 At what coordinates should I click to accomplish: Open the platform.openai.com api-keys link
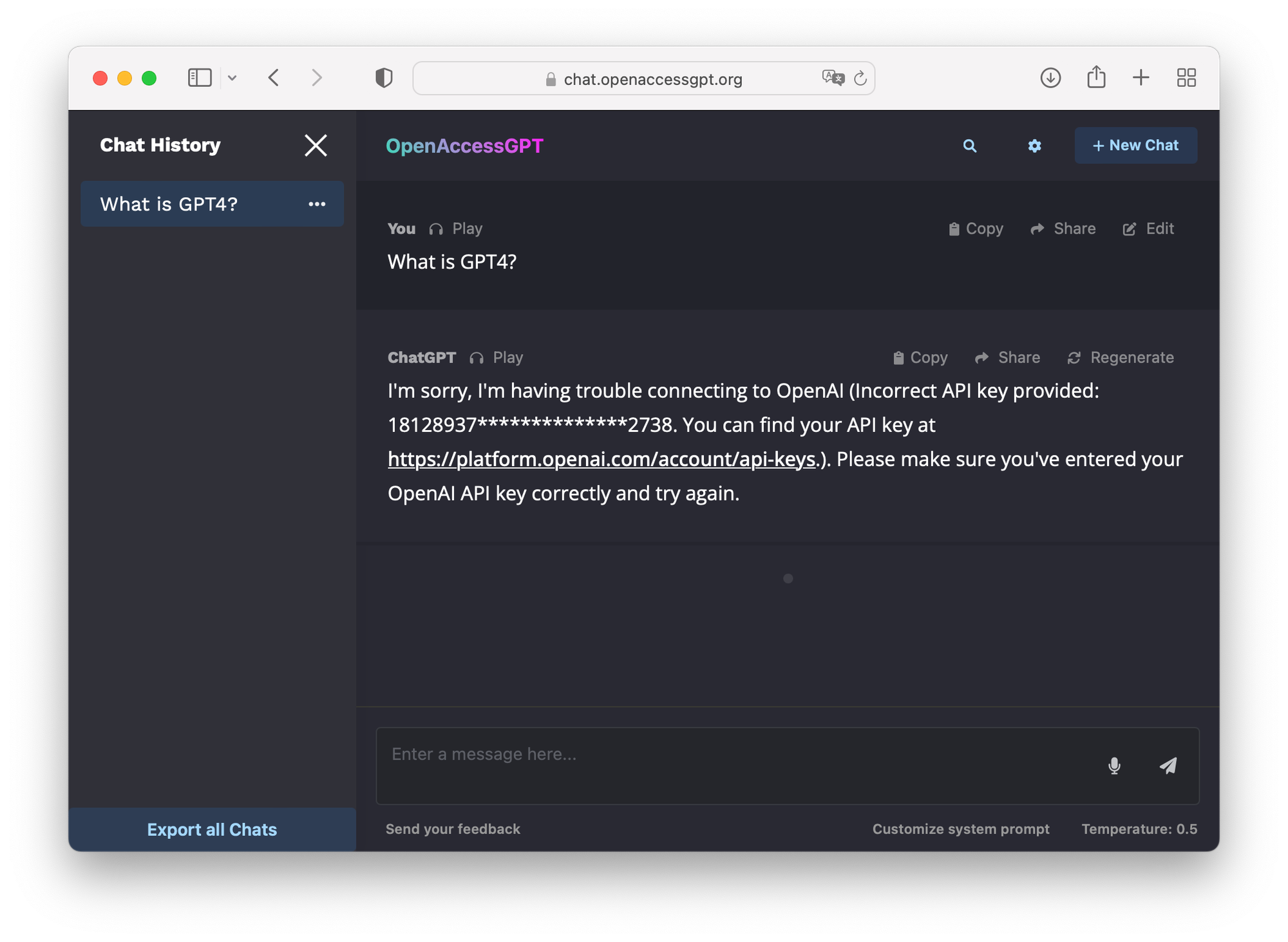tap(601, 459)
